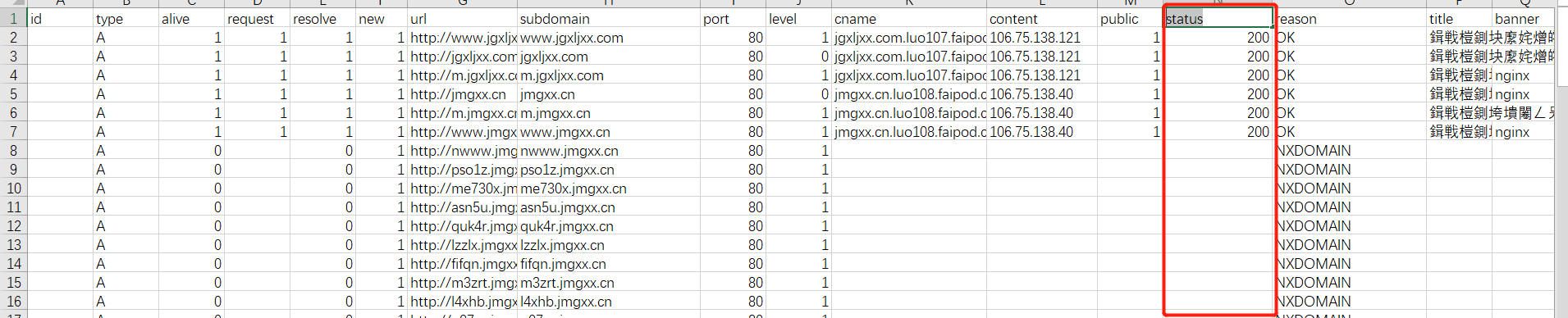
Task: Select the content header cell
Action: 1042,19
